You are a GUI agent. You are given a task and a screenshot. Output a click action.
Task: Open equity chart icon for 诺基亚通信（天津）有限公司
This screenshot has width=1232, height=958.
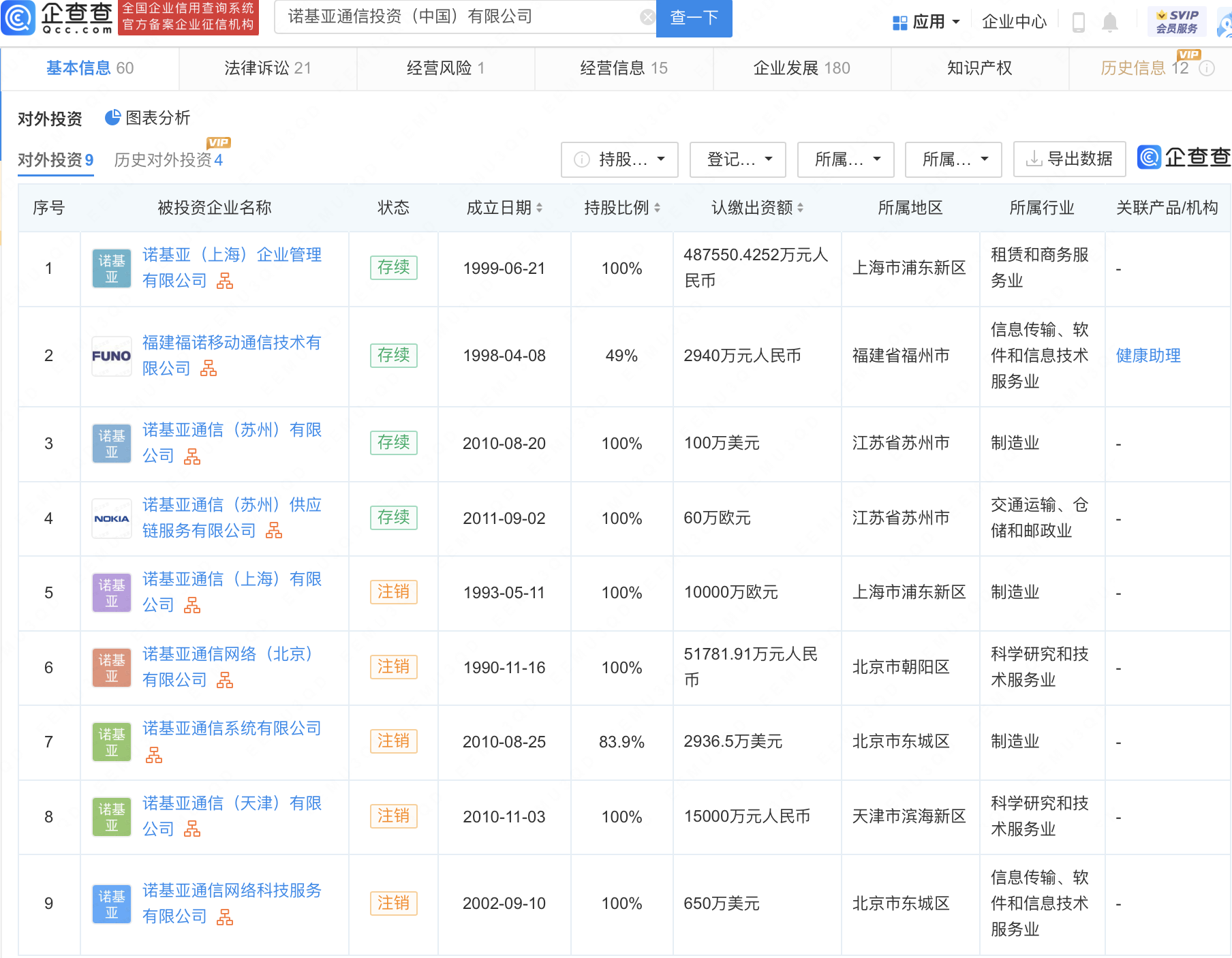[192, 829]
